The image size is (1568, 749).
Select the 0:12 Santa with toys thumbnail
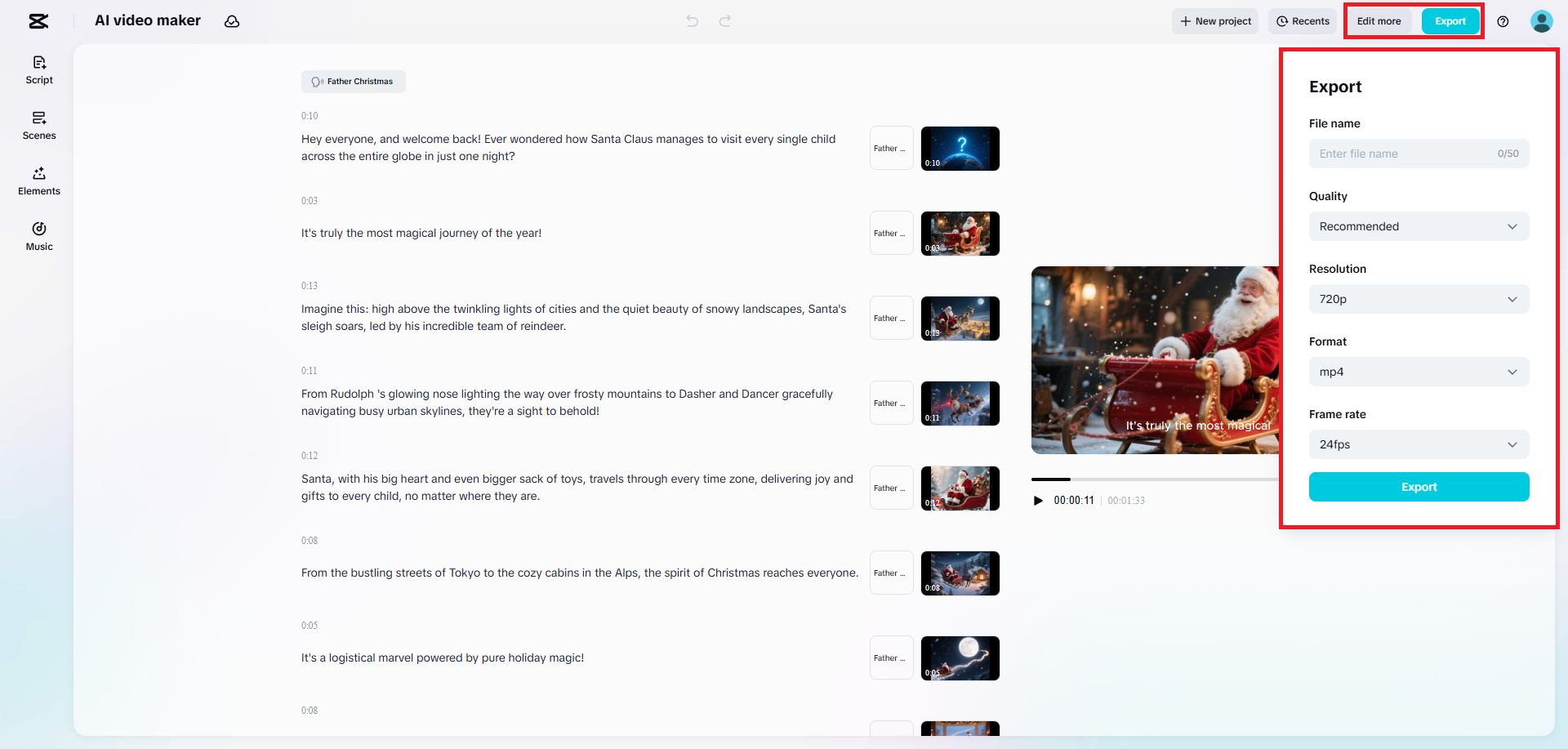pyautogui.click(x=960, y=488)
